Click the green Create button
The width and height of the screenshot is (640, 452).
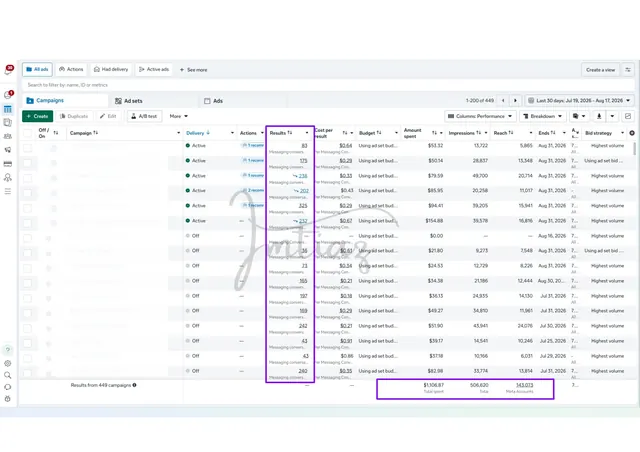pyautogui.click(x=38, y=116)
